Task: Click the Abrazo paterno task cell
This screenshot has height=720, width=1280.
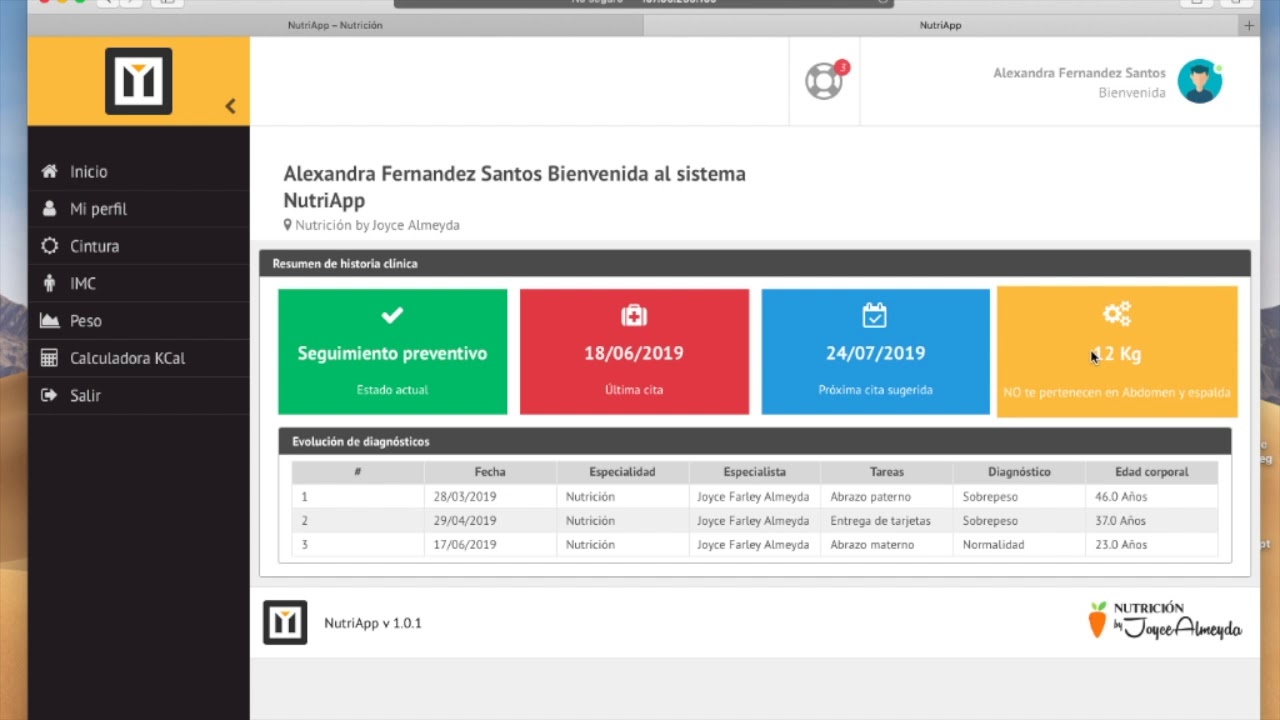Action: pyautogui.click(x=887, y=496)
